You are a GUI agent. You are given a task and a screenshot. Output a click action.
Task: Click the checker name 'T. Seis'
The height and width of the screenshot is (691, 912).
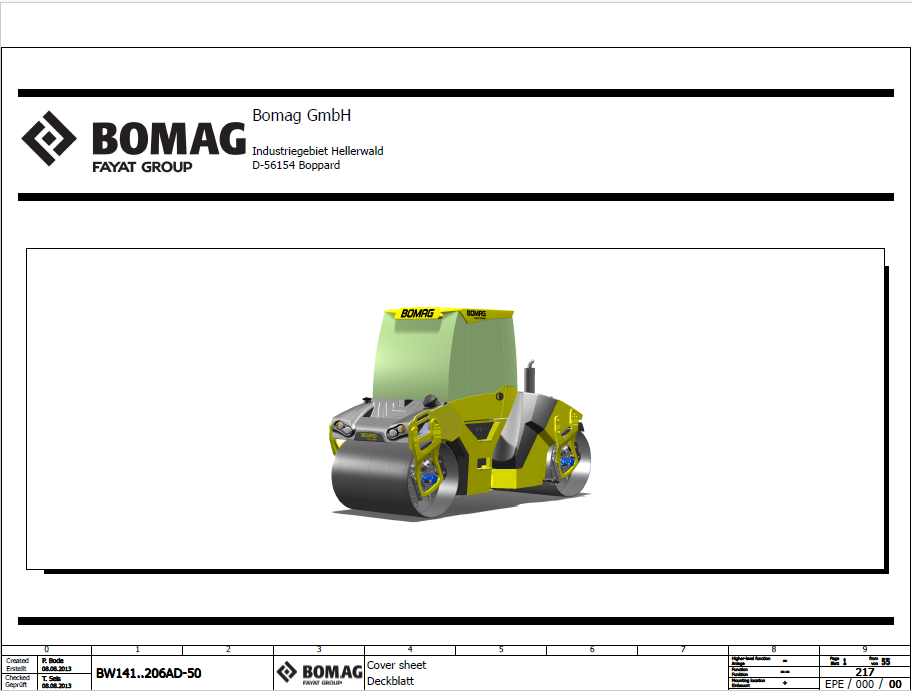51,678
